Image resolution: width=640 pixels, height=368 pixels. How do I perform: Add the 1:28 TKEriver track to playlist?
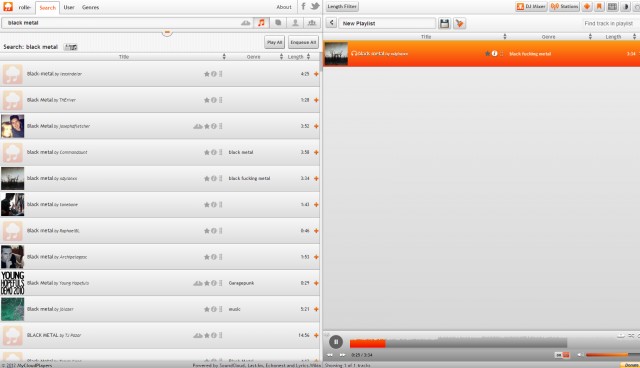(316, 100)
